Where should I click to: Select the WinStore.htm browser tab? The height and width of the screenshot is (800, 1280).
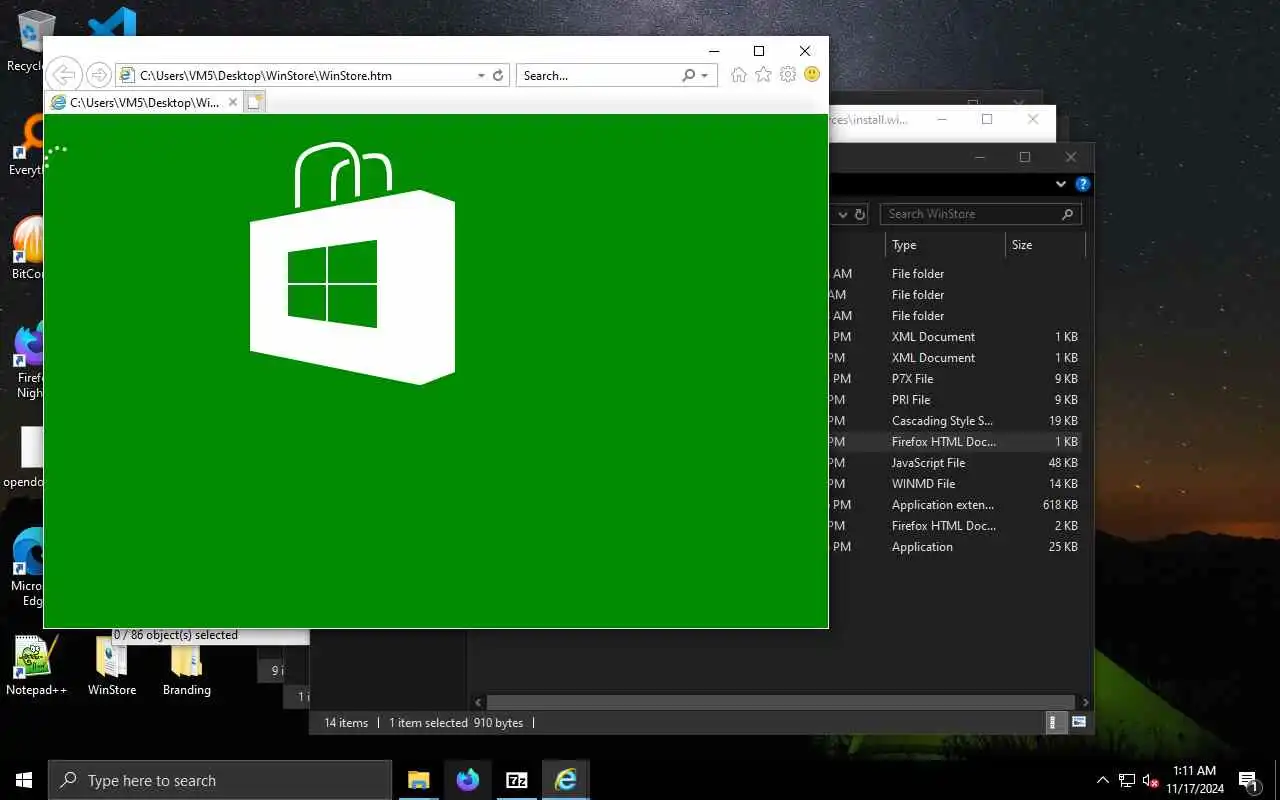tap(144, 102)
